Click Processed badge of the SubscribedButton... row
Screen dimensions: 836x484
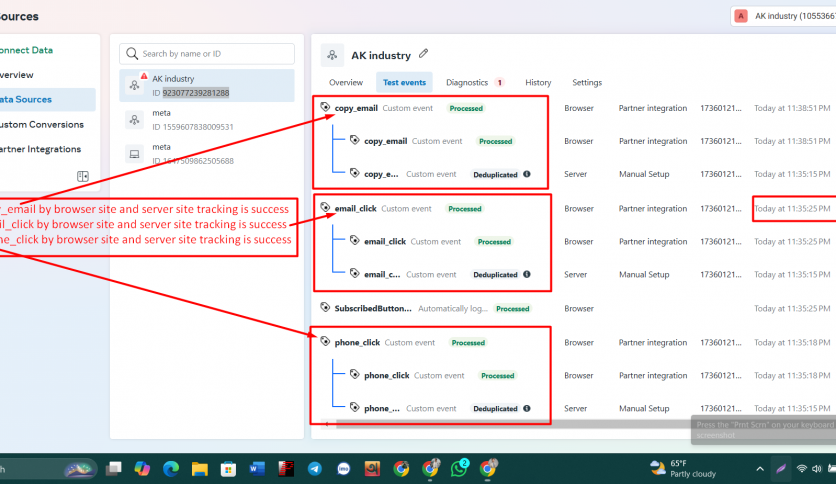click(x=512, y=308)
